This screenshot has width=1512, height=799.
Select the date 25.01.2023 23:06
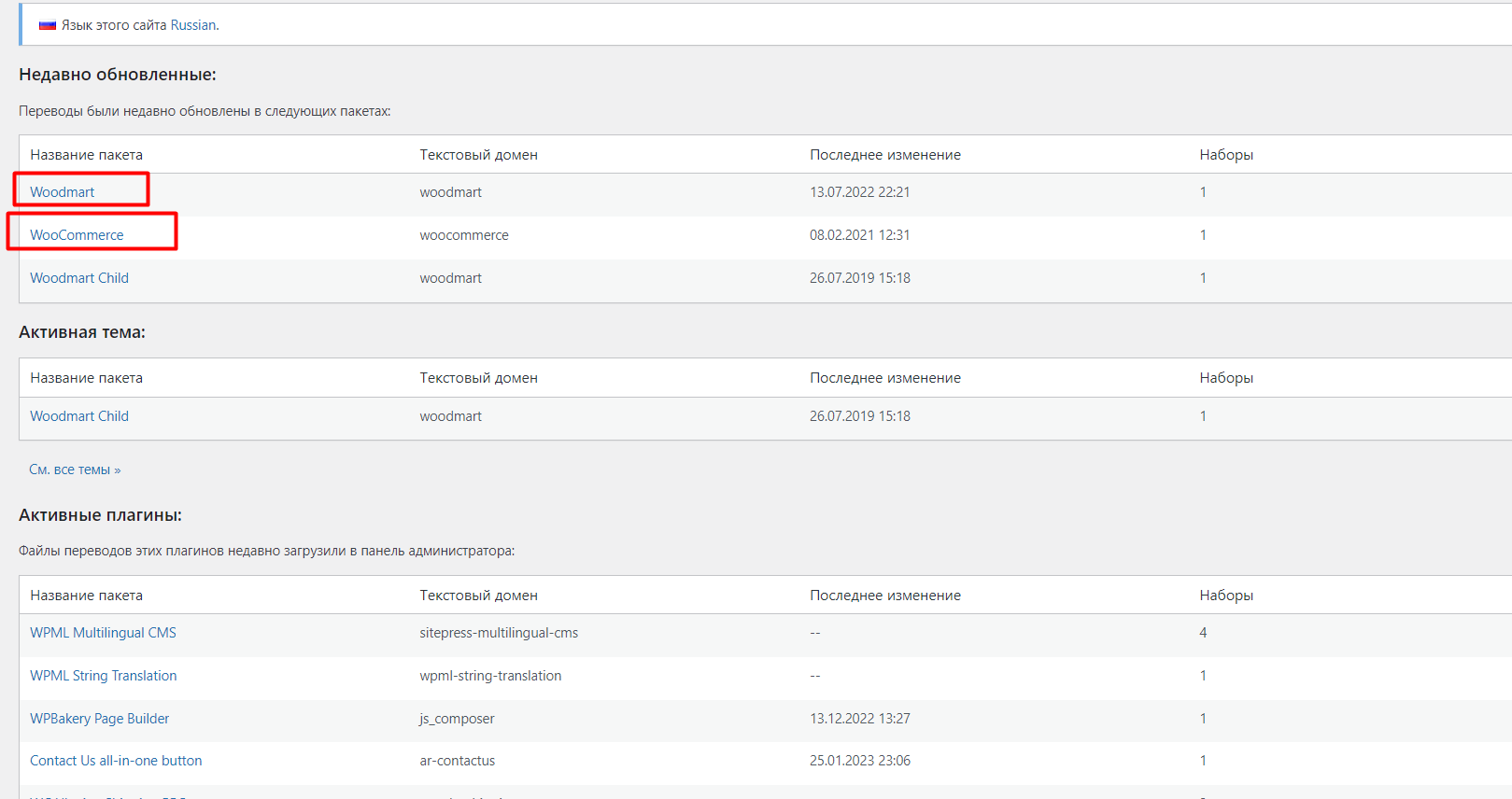pyautogui.click(x=859, y=761)
